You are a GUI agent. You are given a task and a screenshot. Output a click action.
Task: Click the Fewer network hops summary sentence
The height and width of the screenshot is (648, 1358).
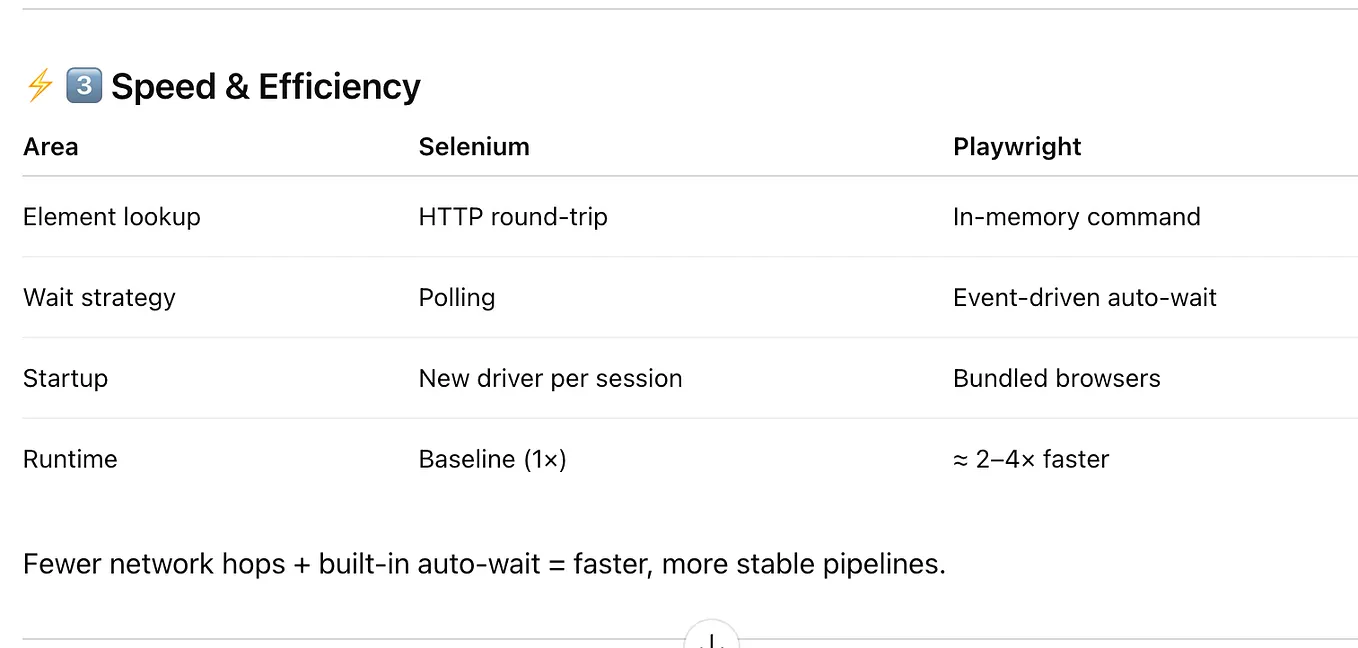coord(484,564)
